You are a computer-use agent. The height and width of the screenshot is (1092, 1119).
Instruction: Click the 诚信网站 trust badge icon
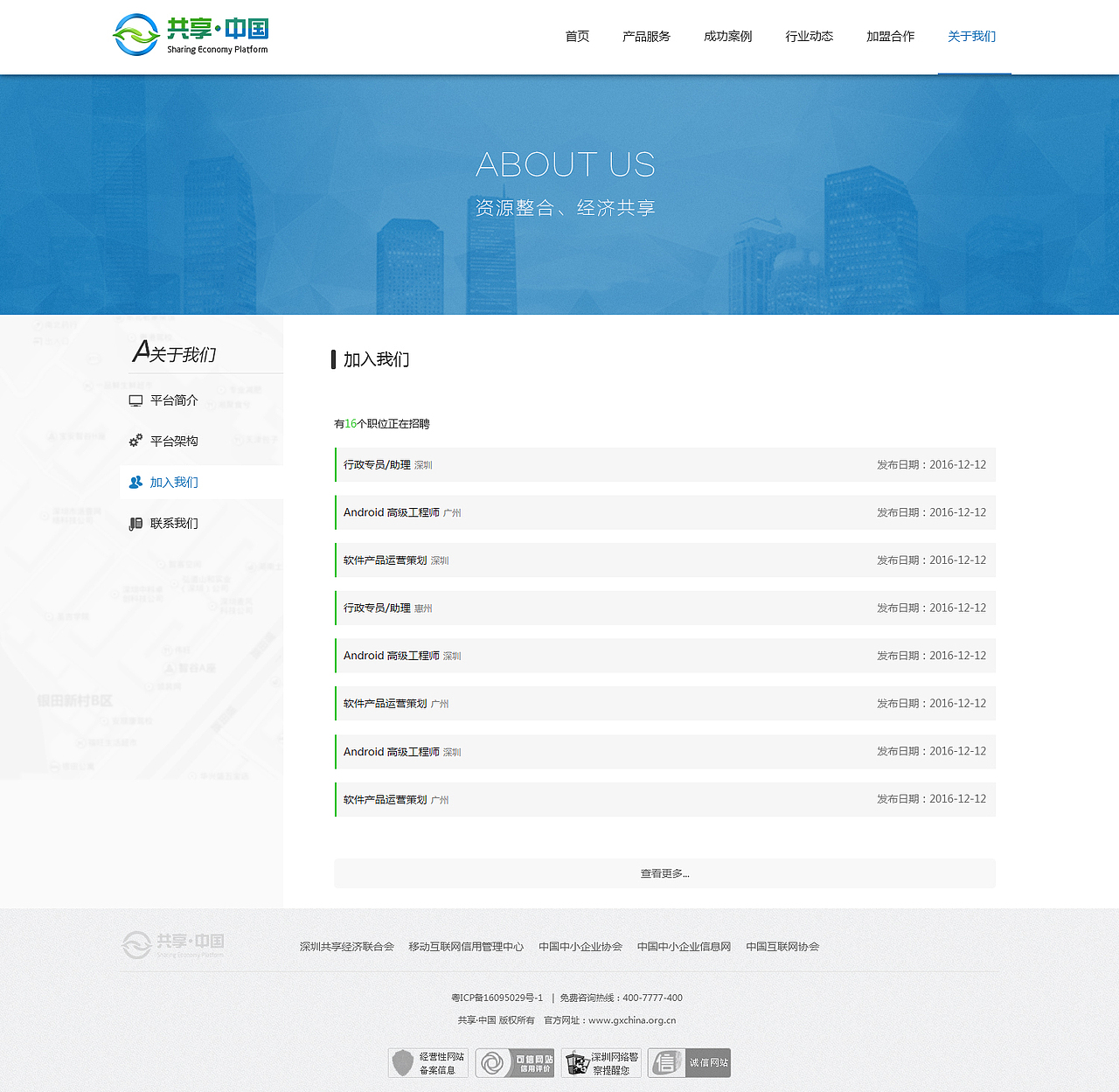689,1062
